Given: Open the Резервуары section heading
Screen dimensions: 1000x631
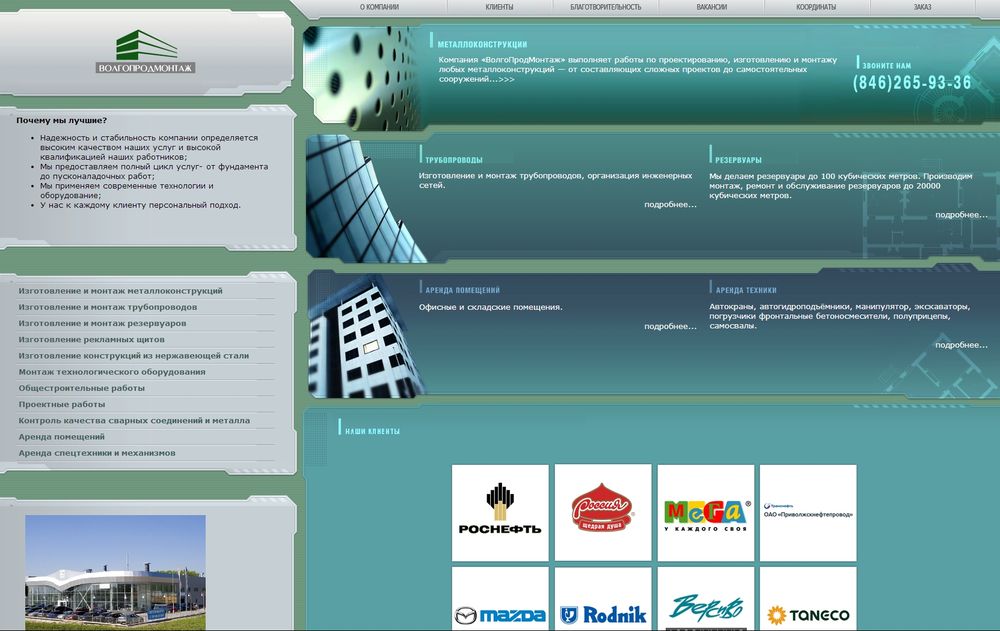Looking at the screenshot, I should [738, 160].
